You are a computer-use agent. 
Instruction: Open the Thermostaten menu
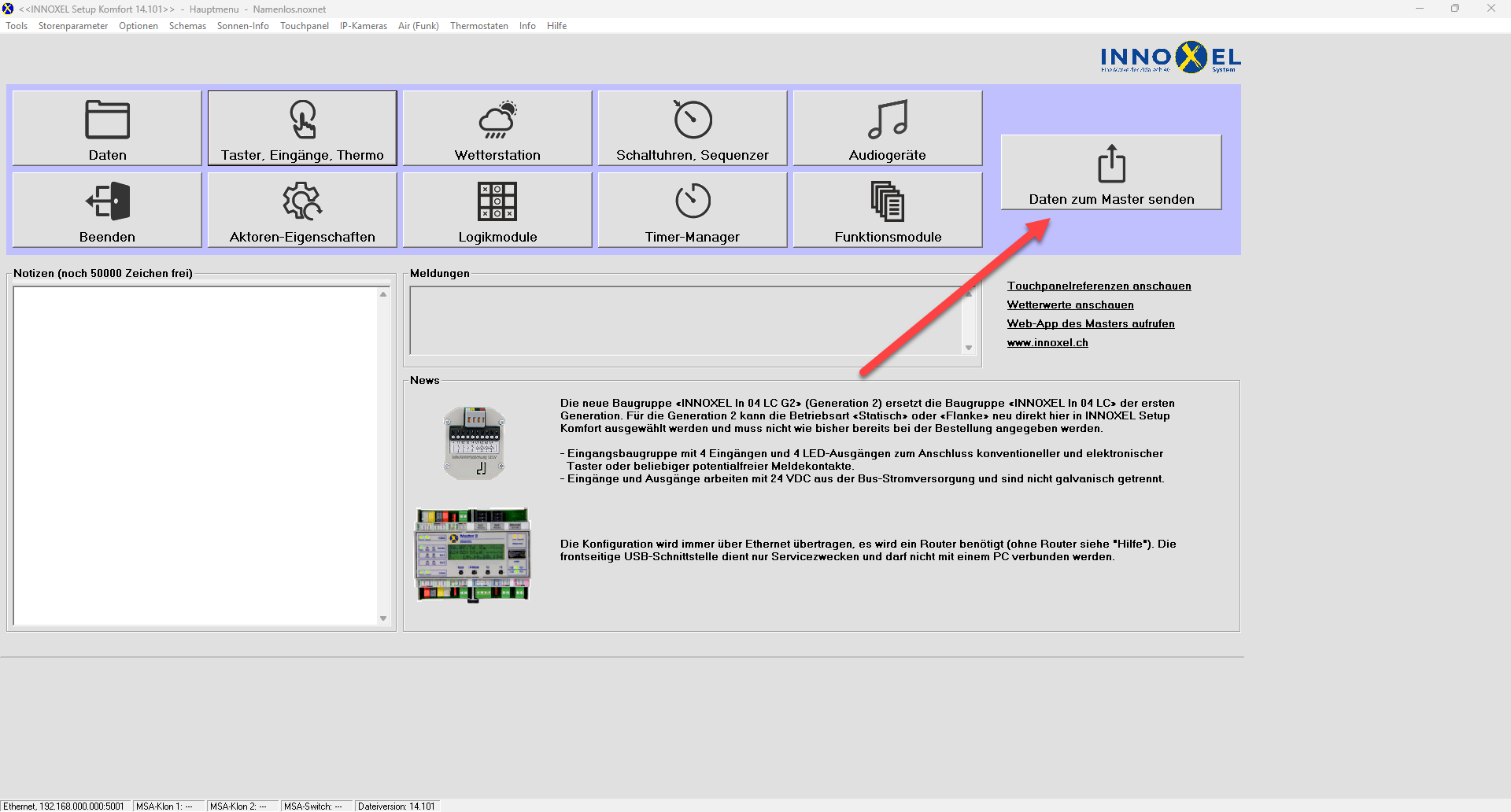coord(479,26)
